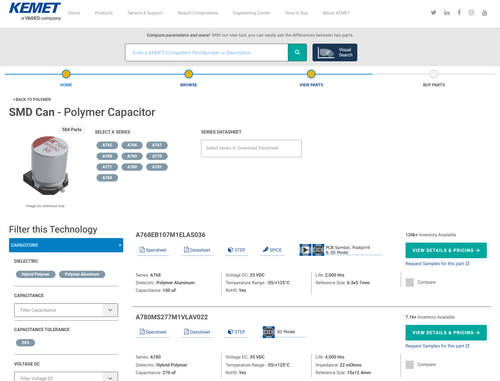Image resolution: width=500 pixels, height=381 pixels.
Task: Open part A768EB107M1ELAS036 title
Action: point(170,235)
